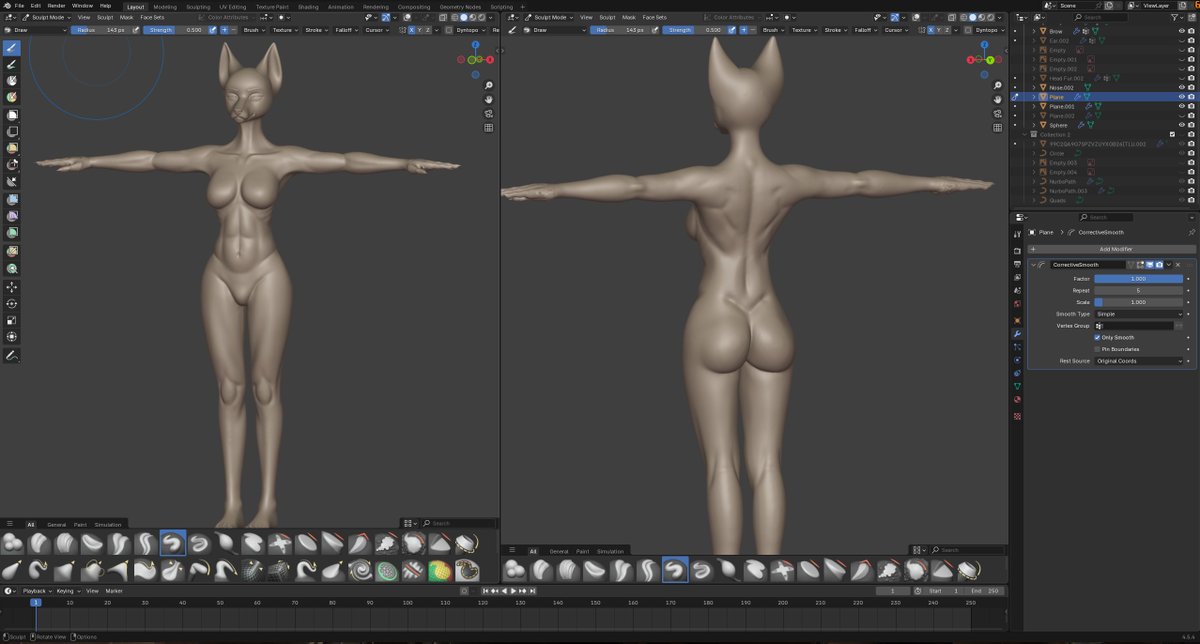The height and width of the screenshot is (644, 1200).
Task: Play animation in the timeline
Action: click(513, 591)
